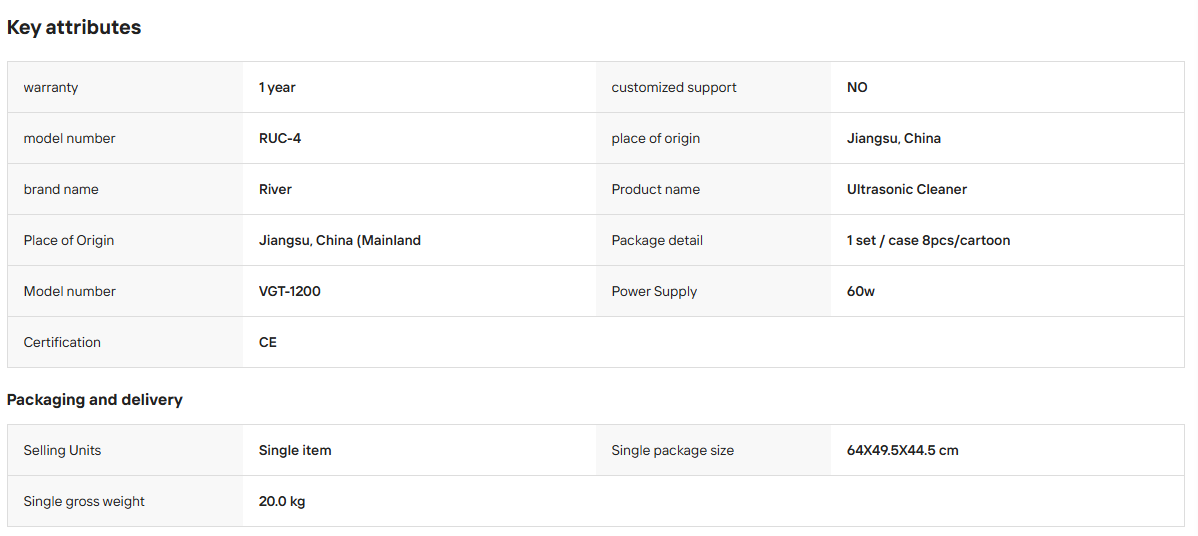Click the CE certification value
The height and width of the screenshot is (536, 1198).
click(x=267, y=342)
